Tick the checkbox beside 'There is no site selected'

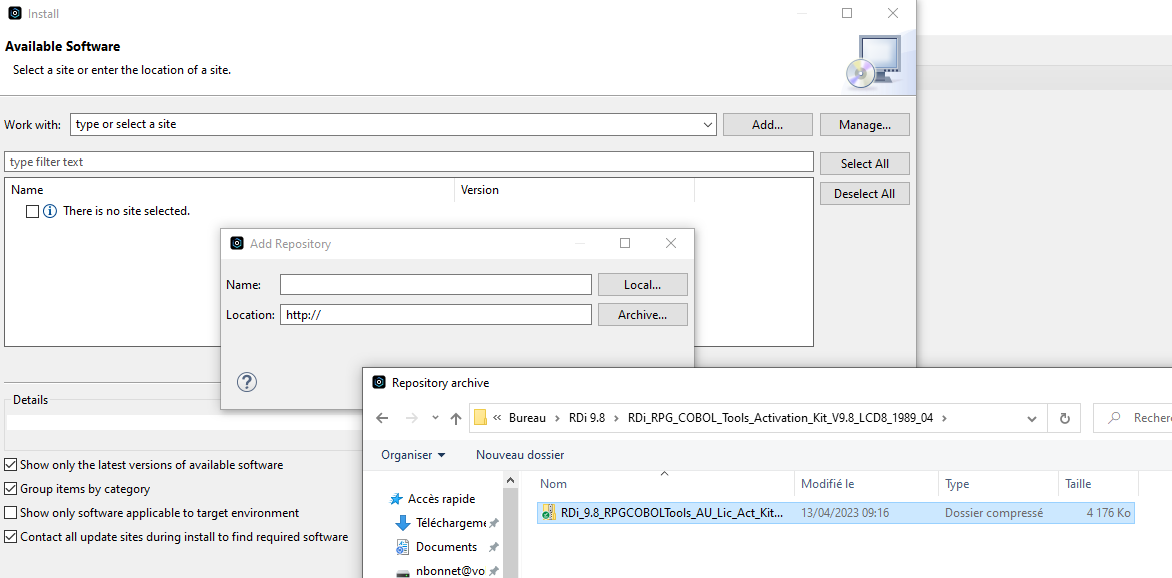pyautogui.click(x=32, y=212)
